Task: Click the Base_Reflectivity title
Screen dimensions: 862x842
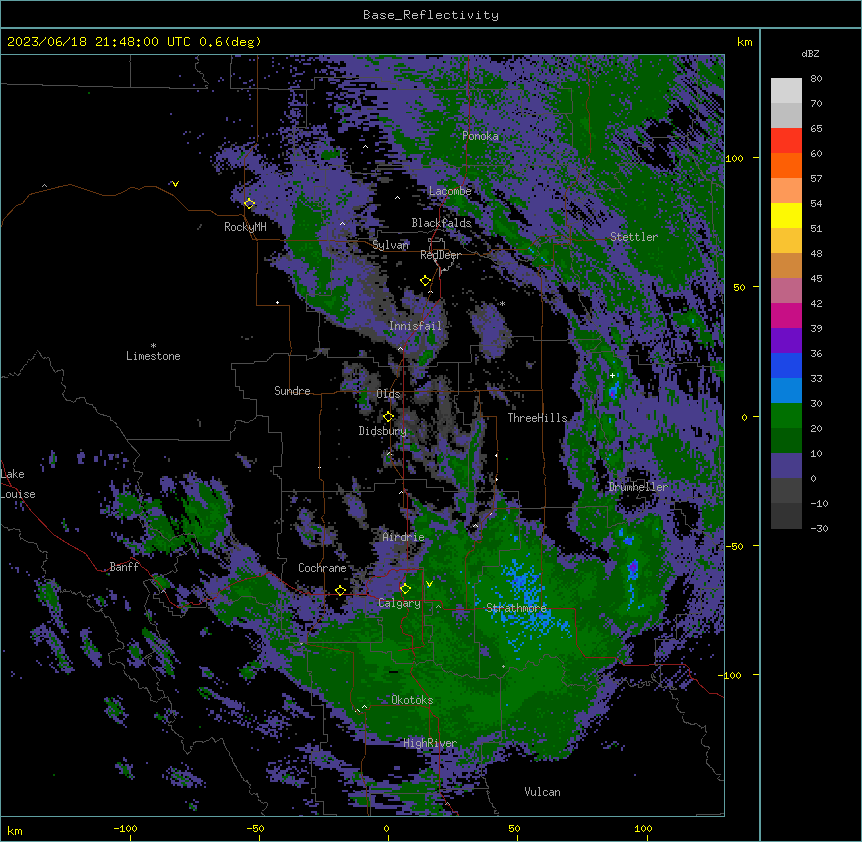Action: [431, 15]
